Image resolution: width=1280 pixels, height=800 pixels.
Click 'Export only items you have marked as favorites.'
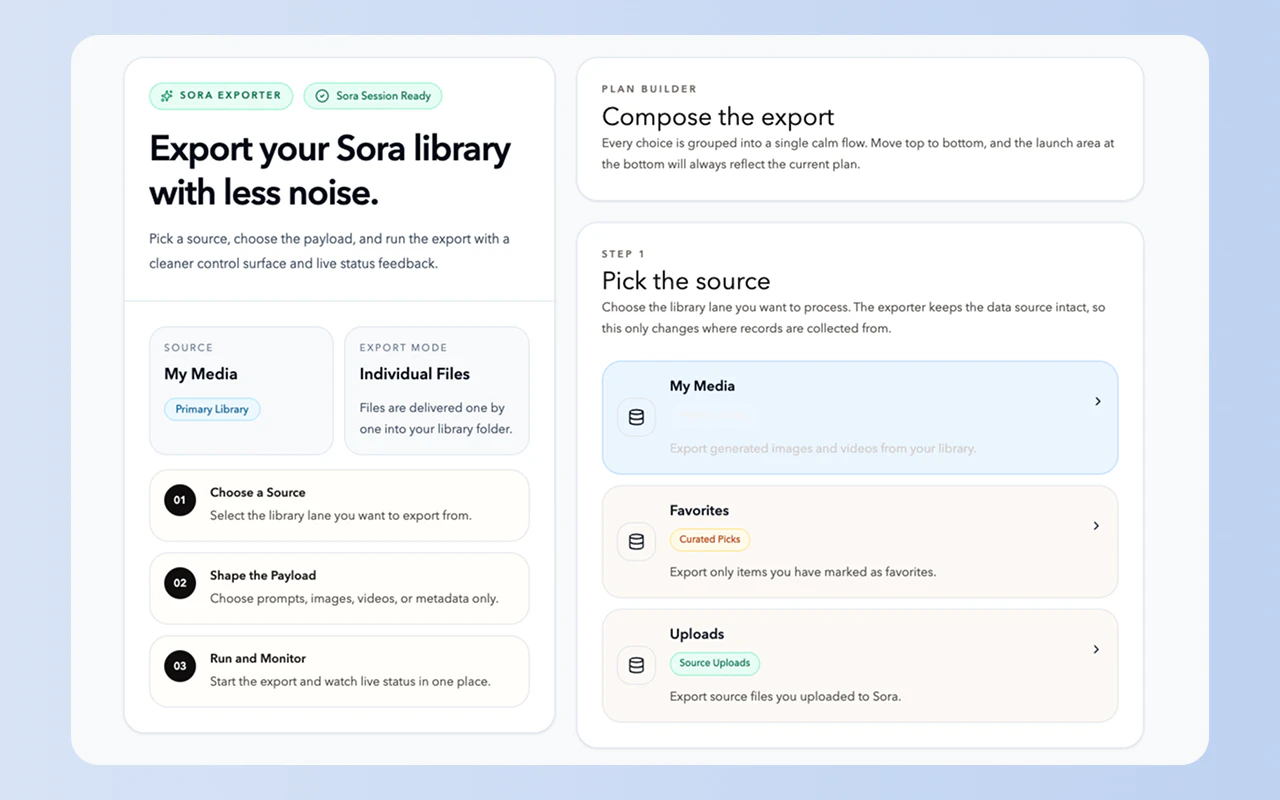coord(803,572)
